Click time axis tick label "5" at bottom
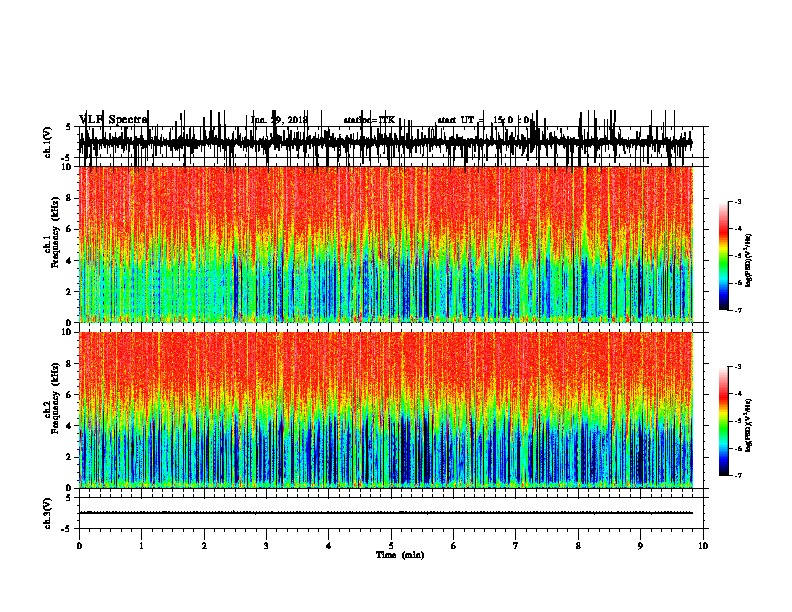Image resolution: width=792 pixels, height=612 pixels. pos(391,545)
